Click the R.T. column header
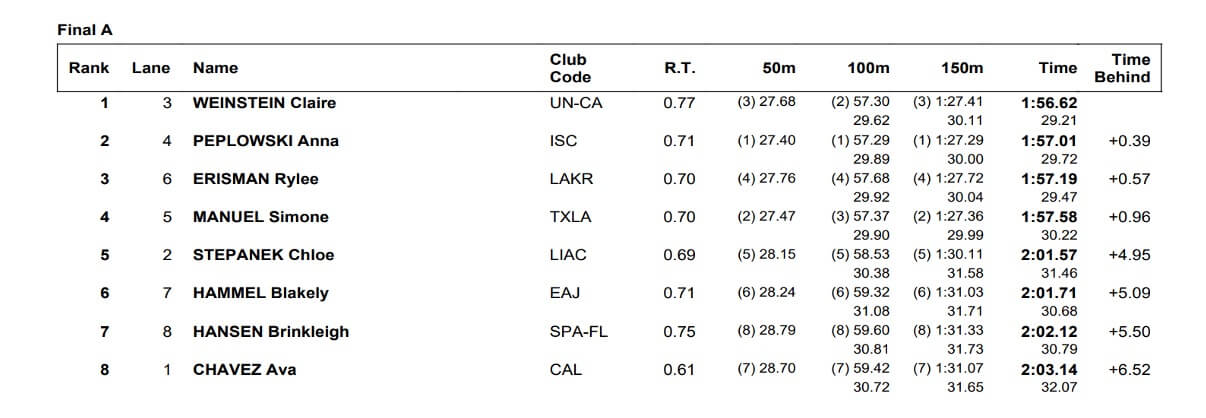 pos(679,68)
